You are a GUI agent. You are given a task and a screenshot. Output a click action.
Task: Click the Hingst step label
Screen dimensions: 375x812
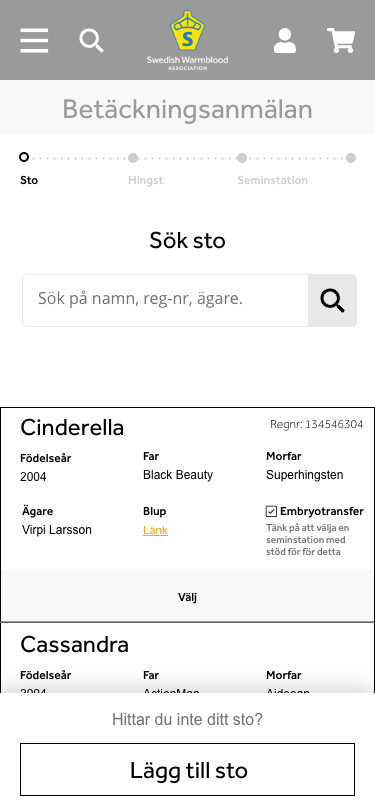(x=146, y=180)
